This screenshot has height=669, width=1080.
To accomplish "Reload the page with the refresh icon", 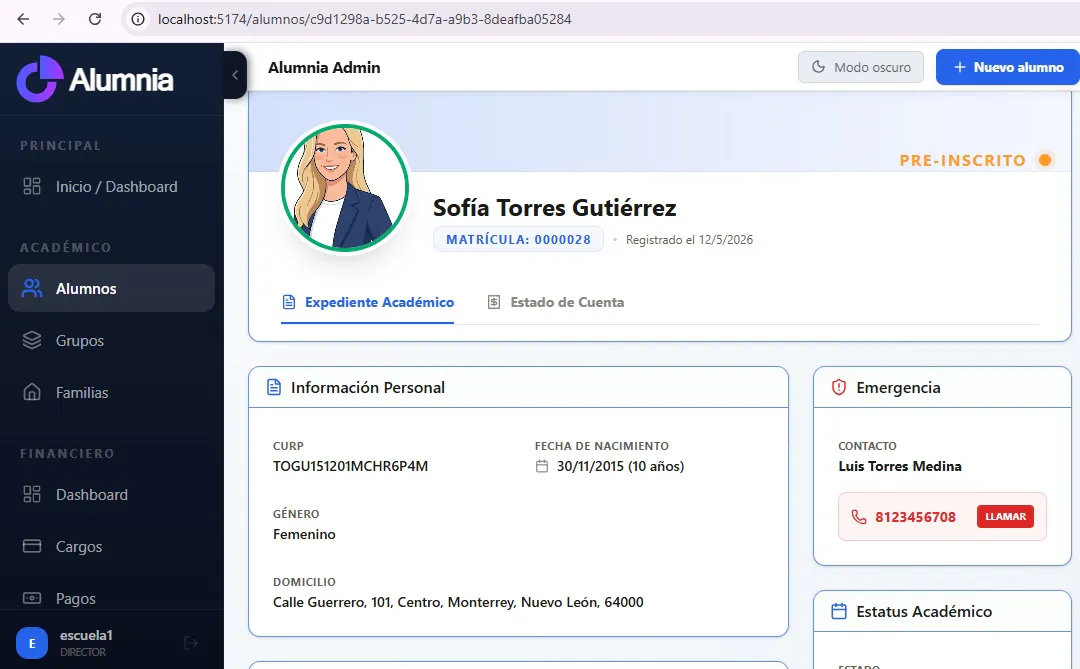I will [x=95, y=19].
